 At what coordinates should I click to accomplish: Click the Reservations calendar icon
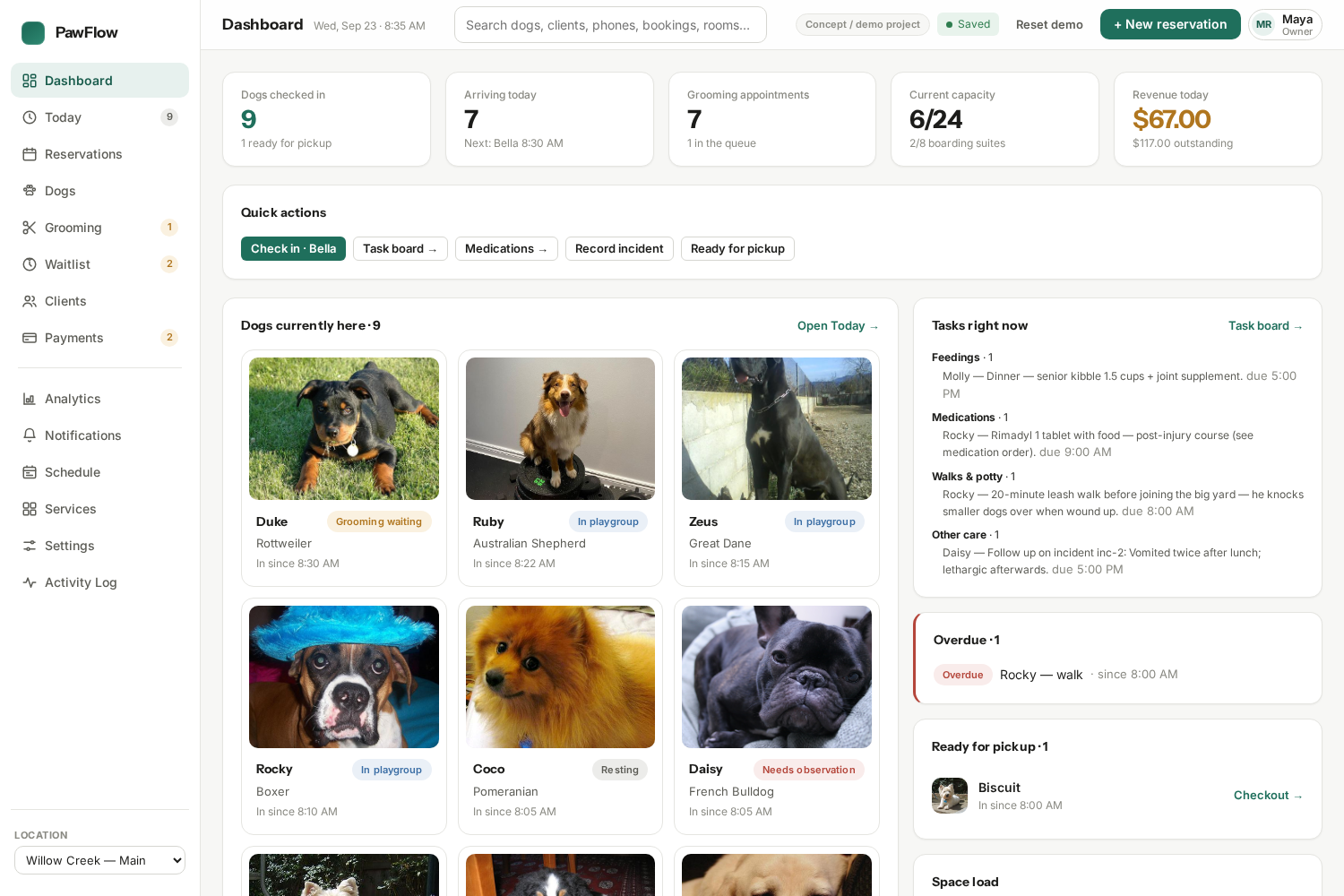30,154
